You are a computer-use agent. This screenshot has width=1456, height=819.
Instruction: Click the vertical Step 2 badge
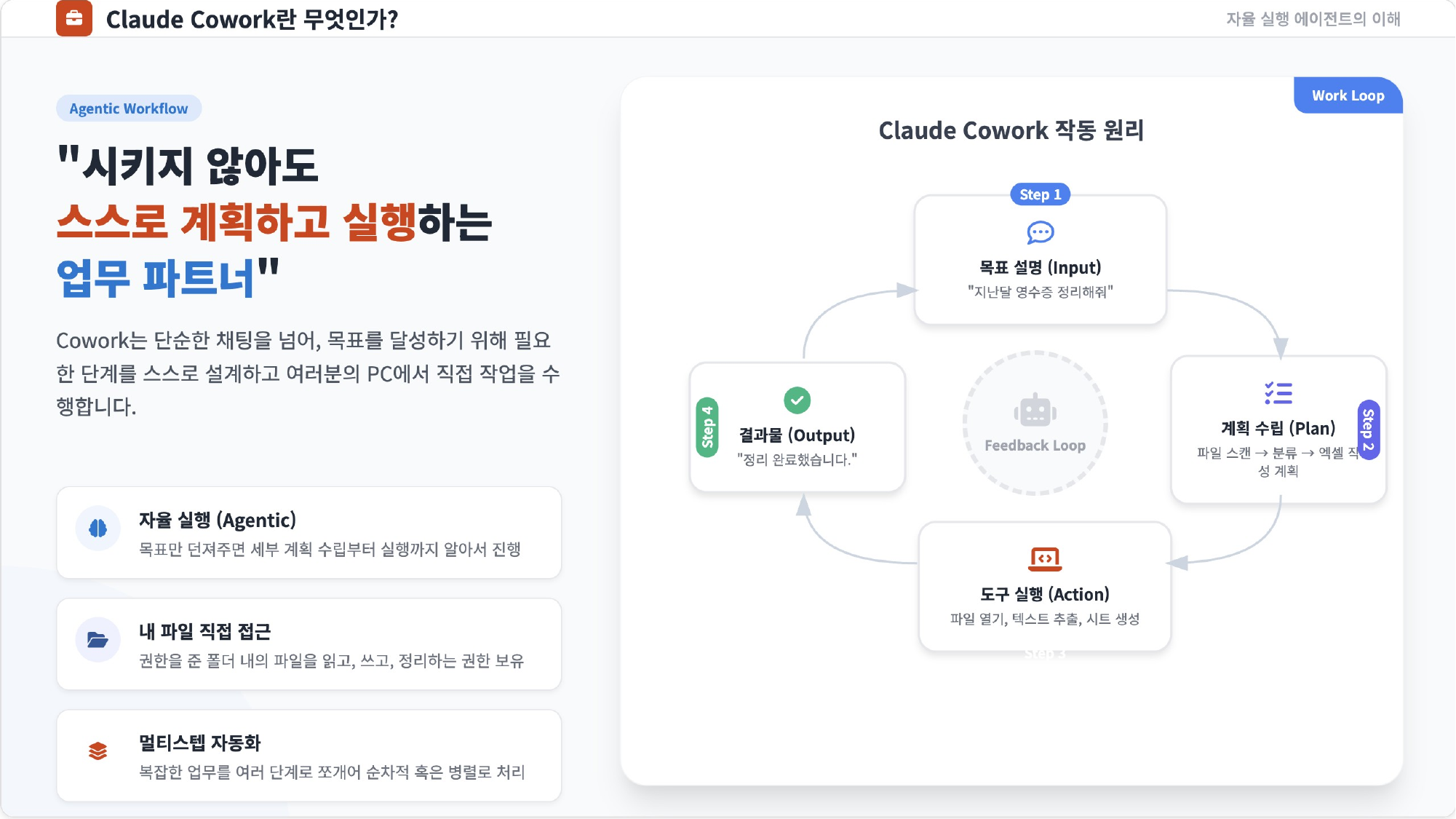1368,430
